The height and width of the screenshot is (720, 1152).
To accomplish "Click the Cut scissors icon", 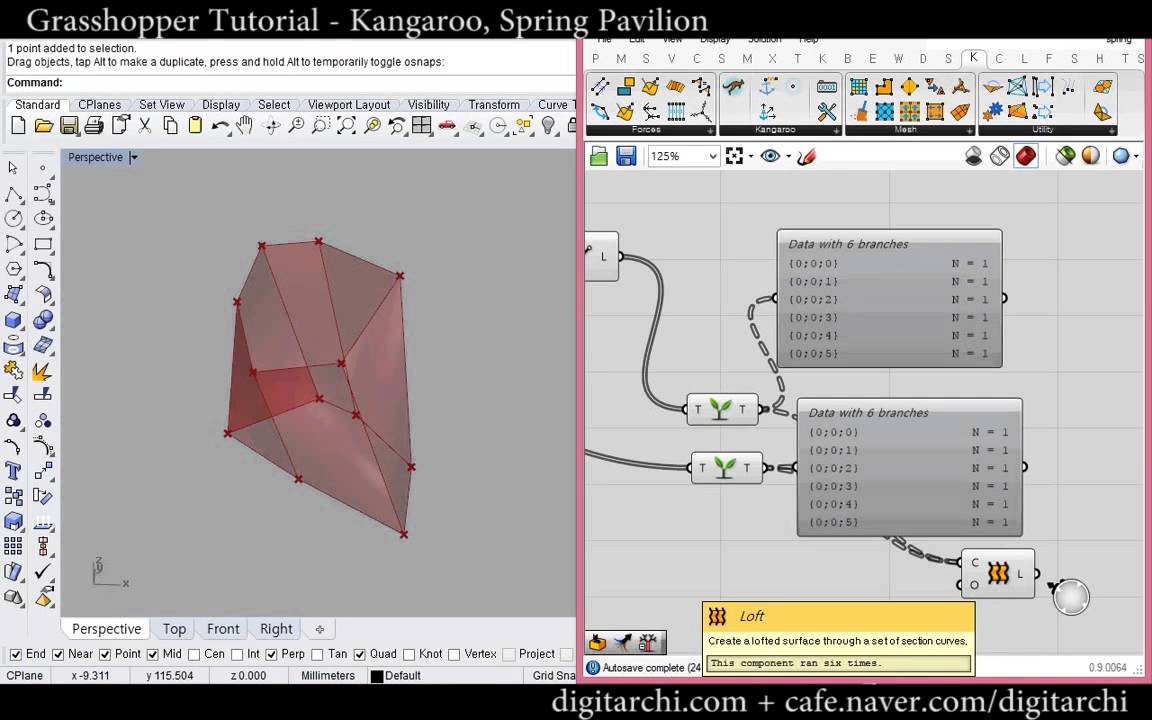I will pos(145,126).
